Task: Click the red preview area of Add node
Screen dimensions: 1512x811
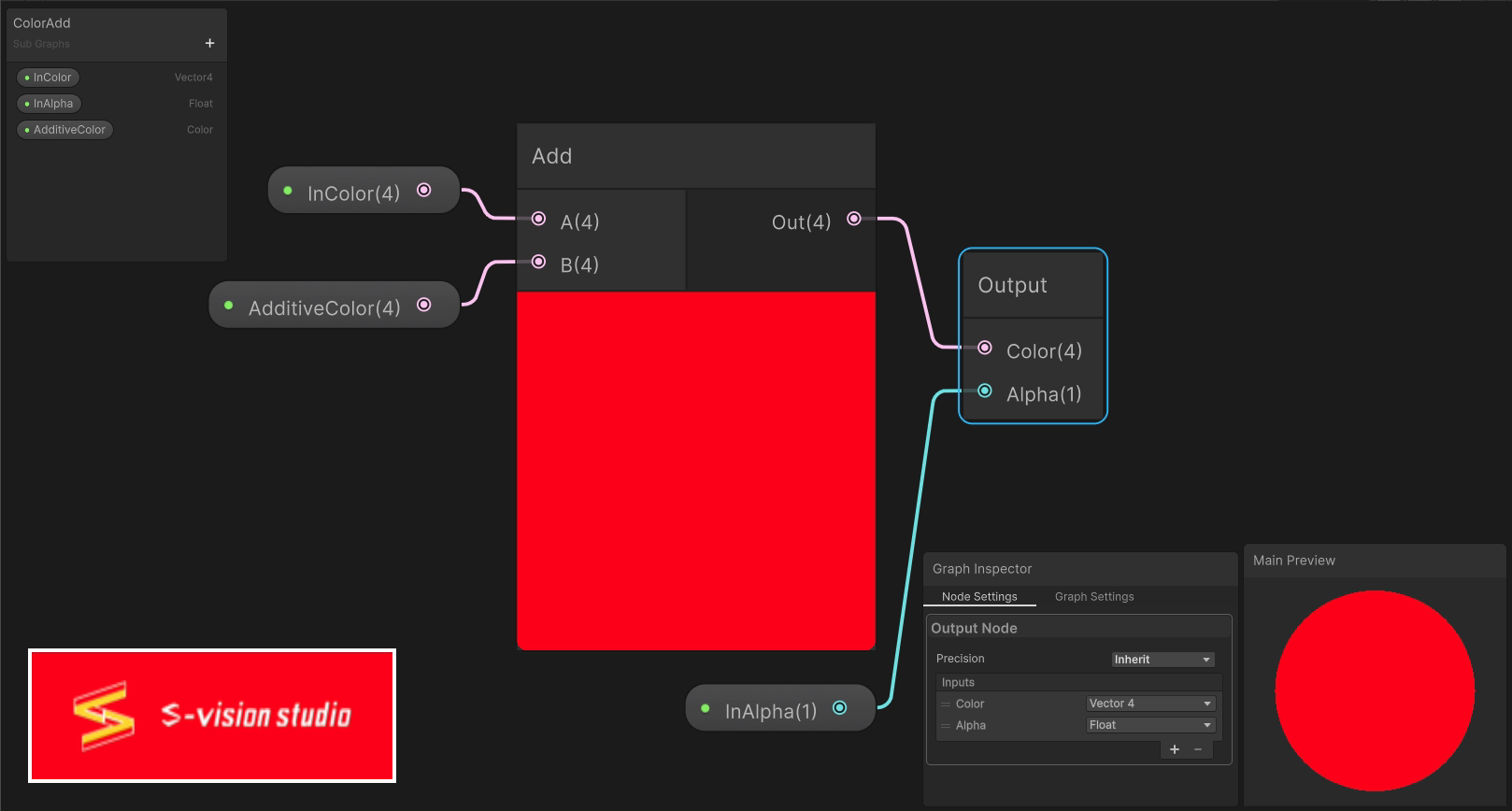Action: point(696,471)
